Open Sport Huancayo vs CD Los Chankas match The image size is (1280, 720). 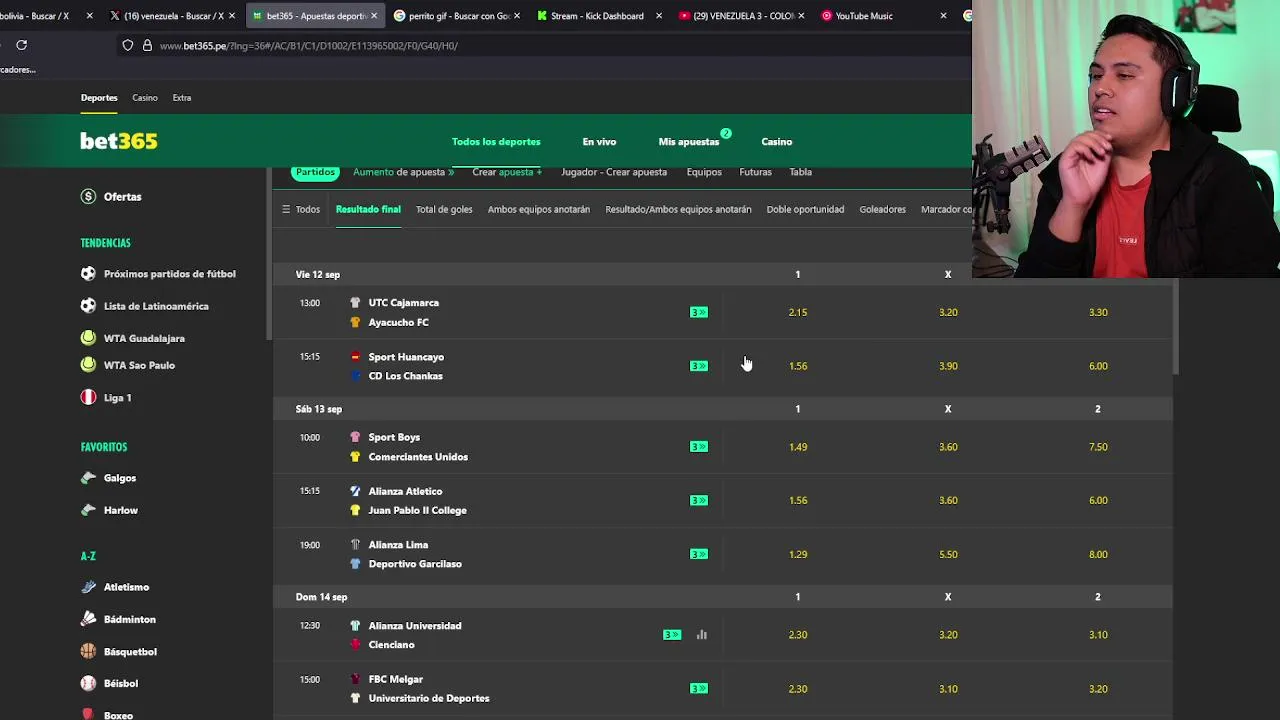pos(406,366)
